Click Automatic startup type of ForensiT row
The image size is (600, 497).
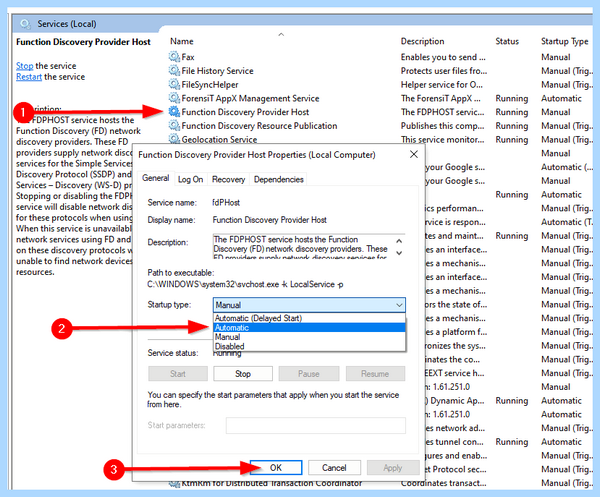[x=561, y=98]
